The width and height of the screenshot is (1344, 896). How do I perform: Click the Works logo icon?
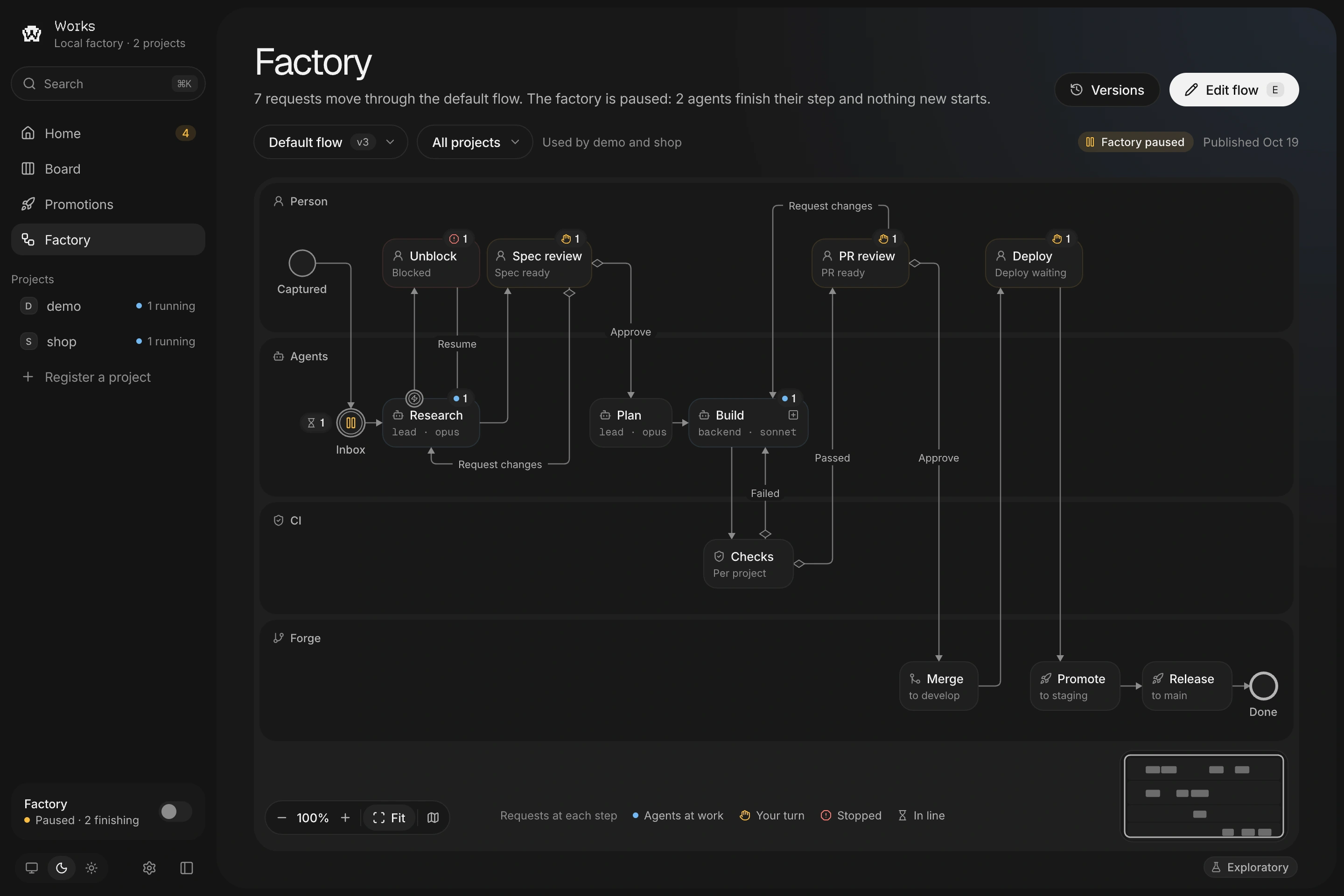tap(31, 34)
